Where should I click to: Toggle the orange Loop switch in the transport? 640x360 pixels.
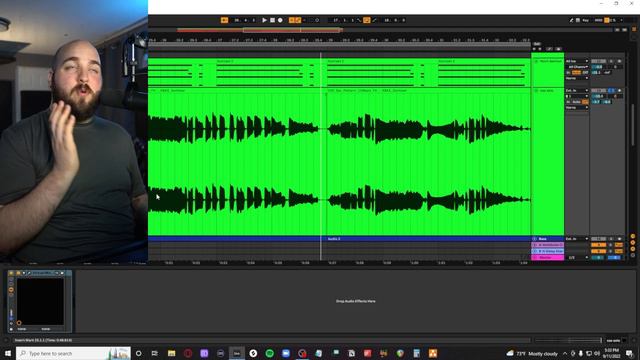point(367,20)
